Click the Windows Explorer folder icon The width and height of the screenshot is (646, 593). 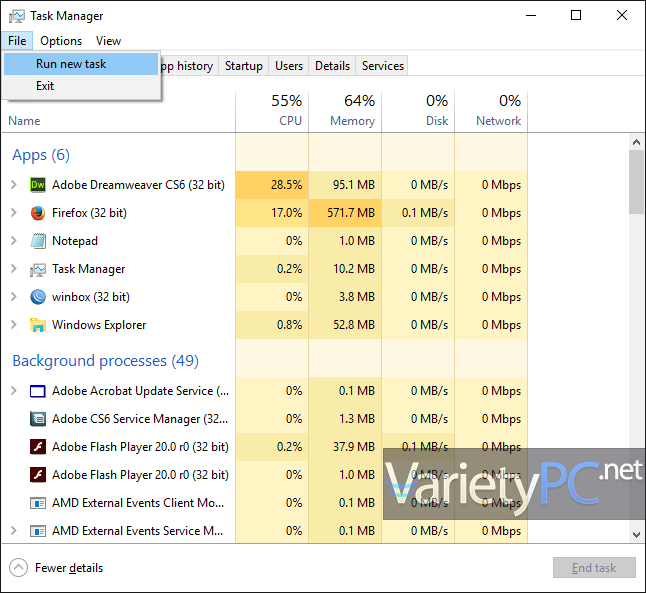click(x=38, y=325)
